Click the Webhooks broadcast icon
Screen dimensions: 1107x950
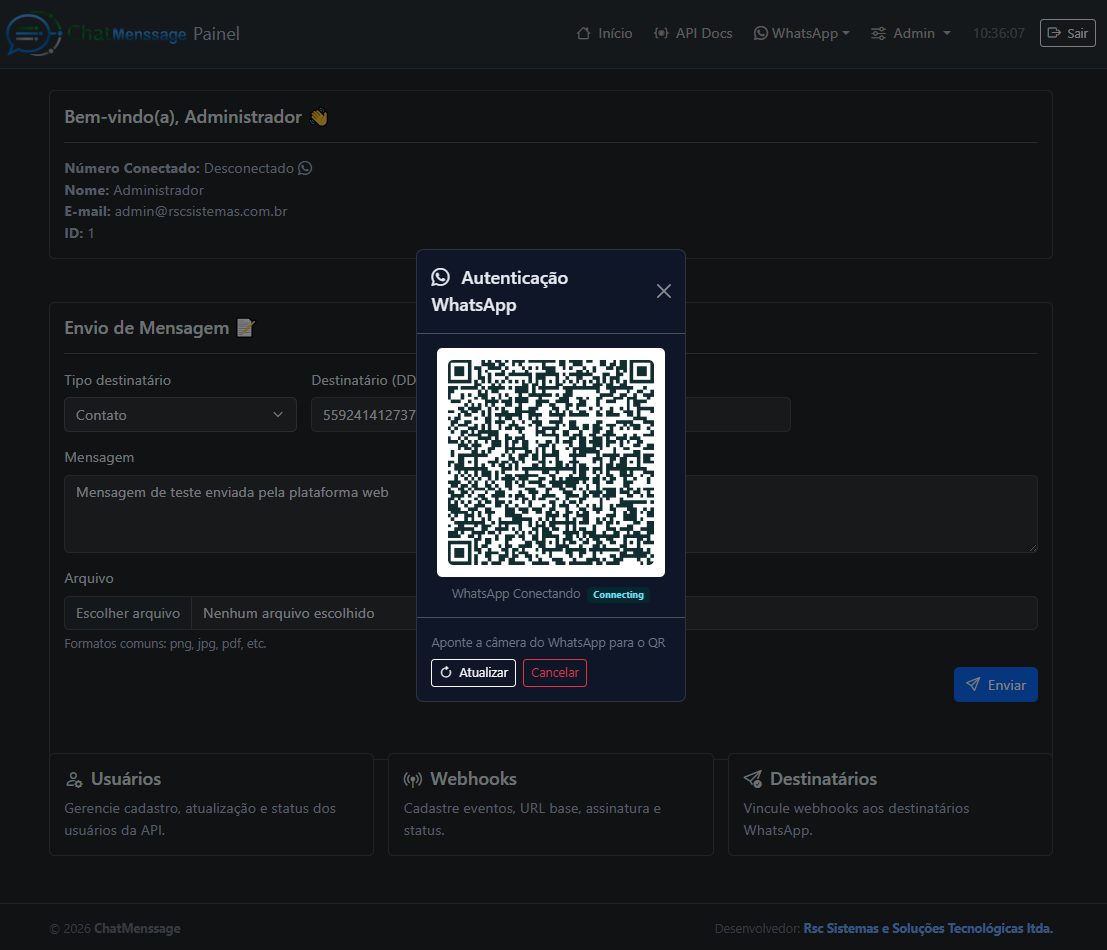pos(413,779)
